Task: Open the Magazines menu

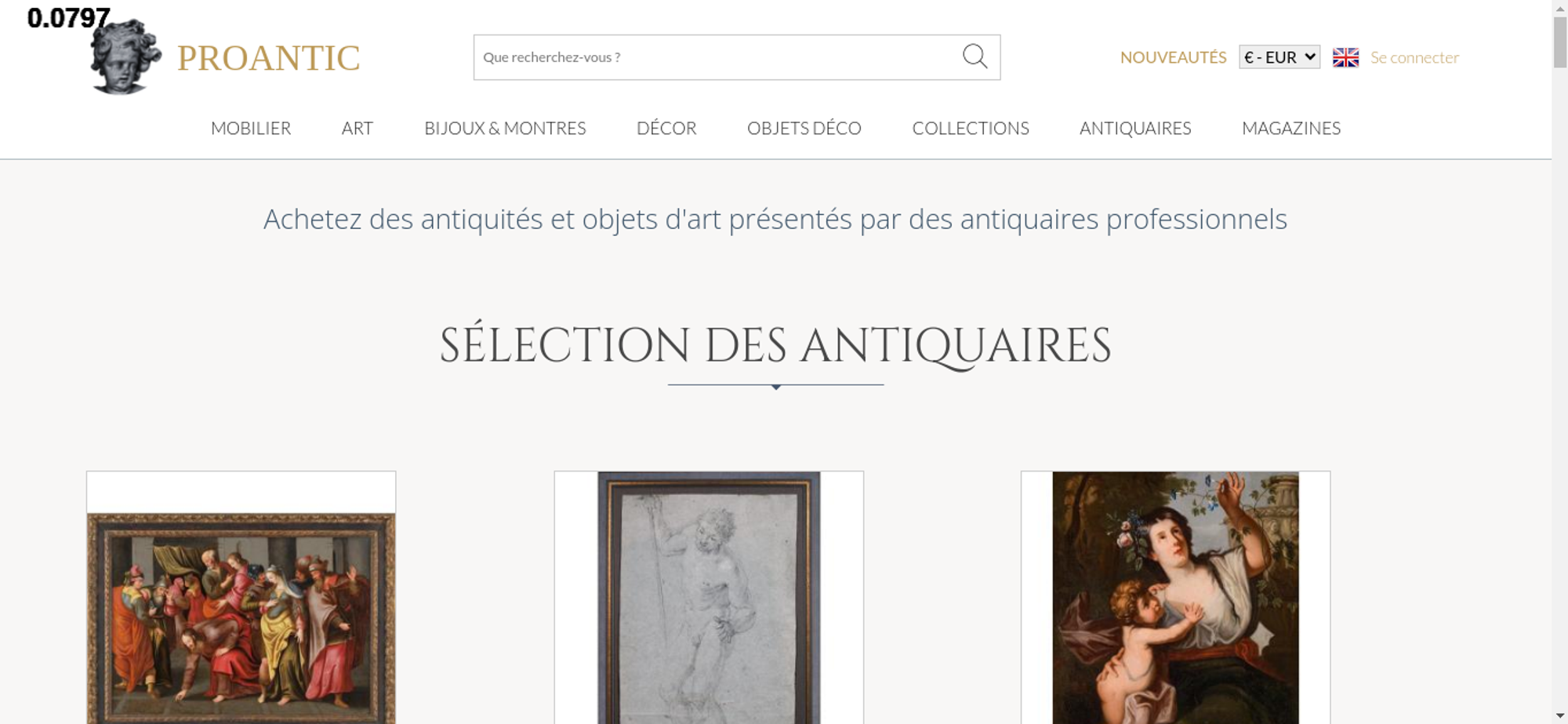Action: coord(1291,128)
